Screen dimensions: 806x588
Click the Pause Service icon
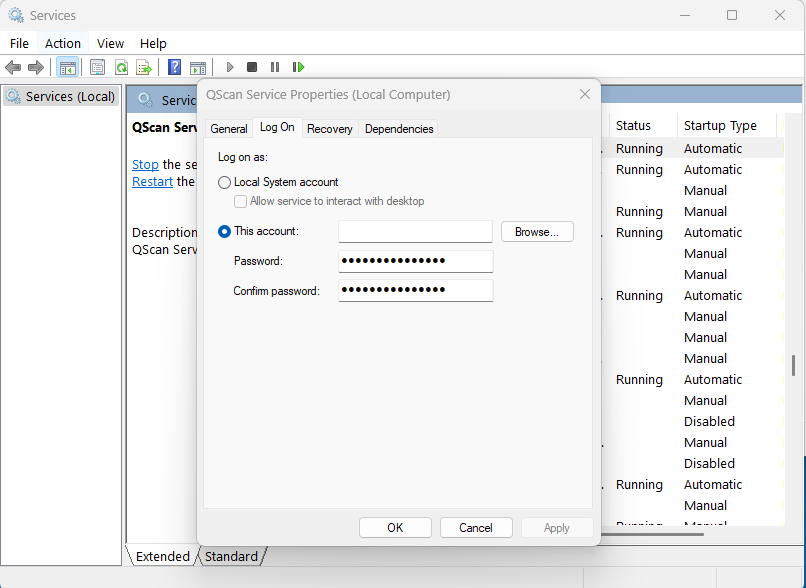(x=275, y=67)
